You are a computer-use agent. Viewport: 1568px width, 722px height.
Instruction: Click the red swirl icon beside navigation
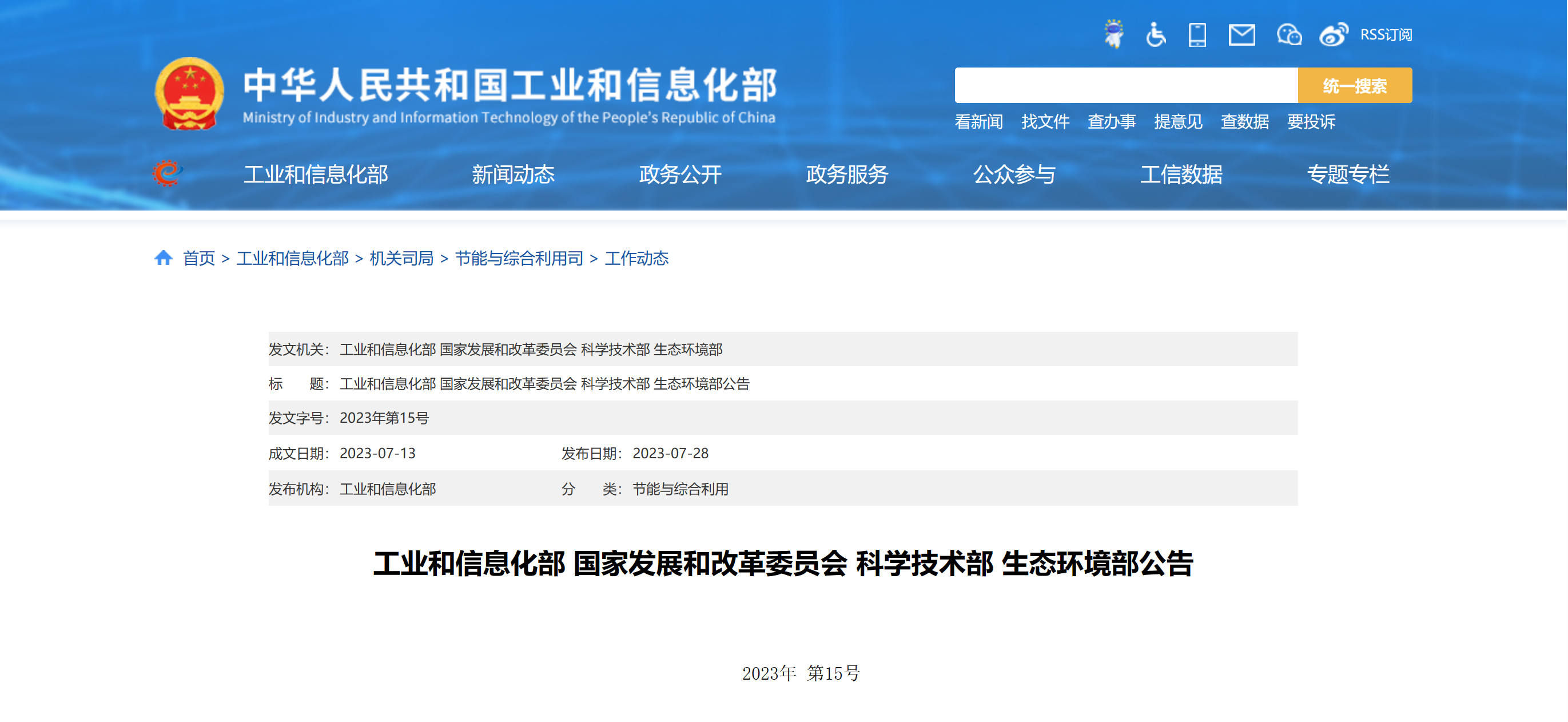click(167, 173)
